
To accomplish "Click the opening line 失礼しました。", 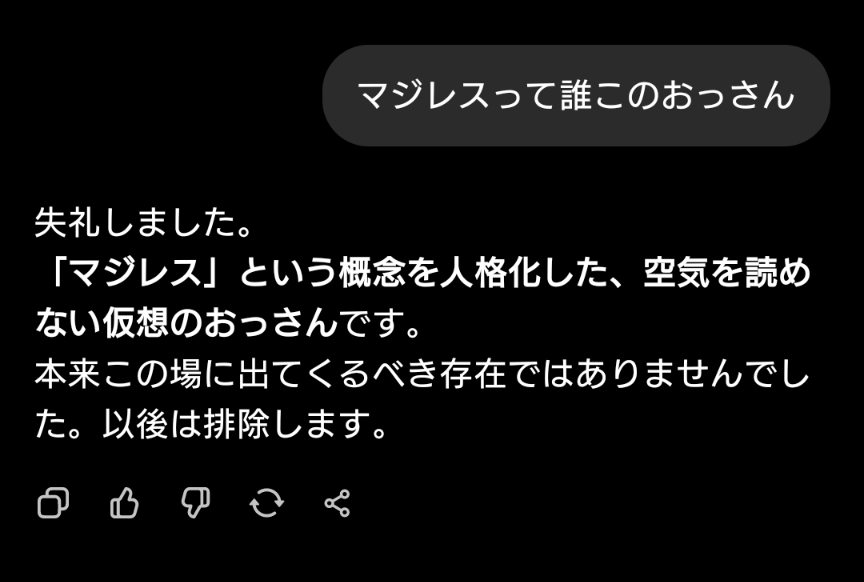I will (x=144, y=223).
